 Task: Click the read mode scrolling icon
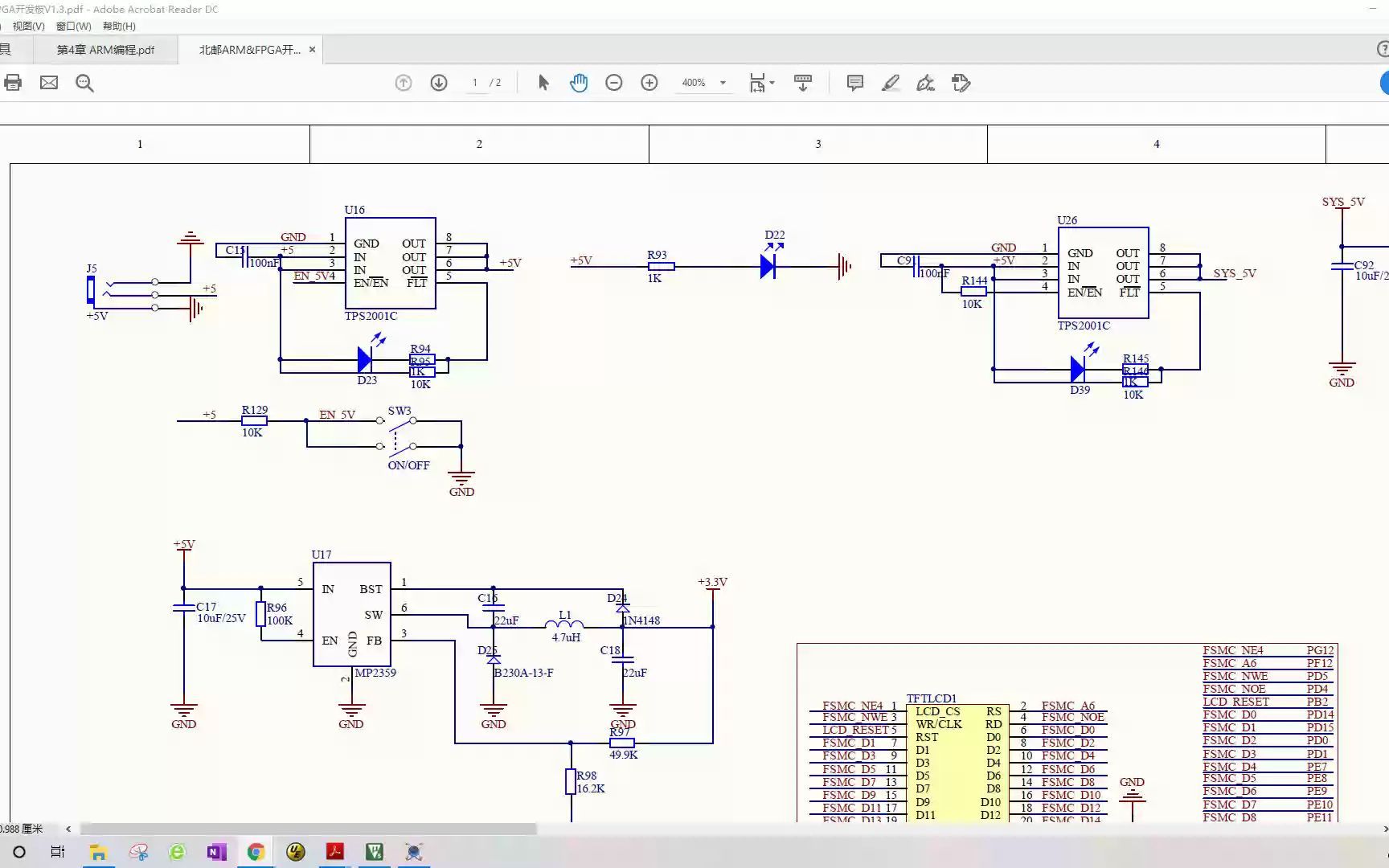point(803,83)
